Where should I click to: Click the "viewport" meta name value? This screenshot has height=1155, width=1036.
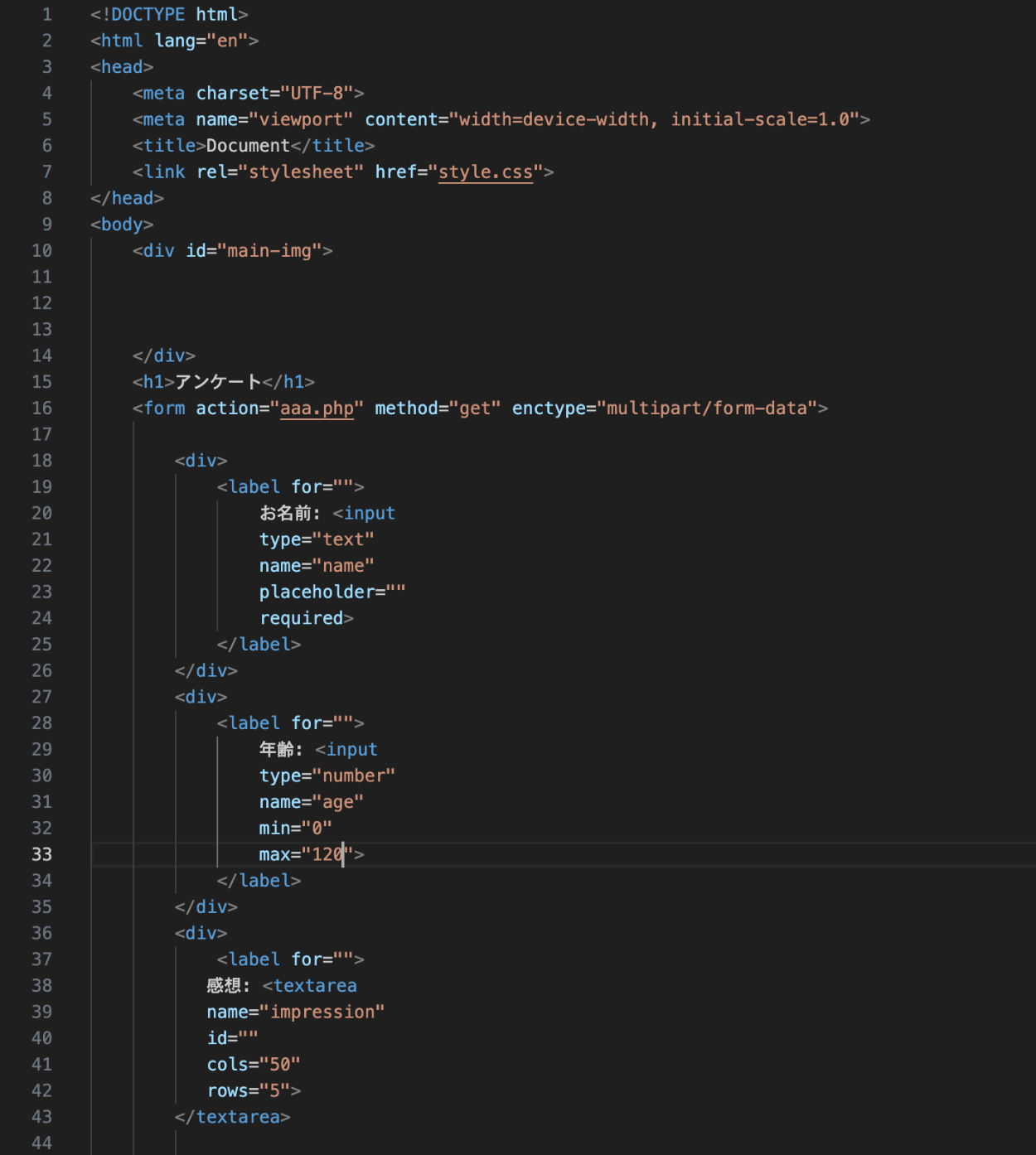click(301, 120)
